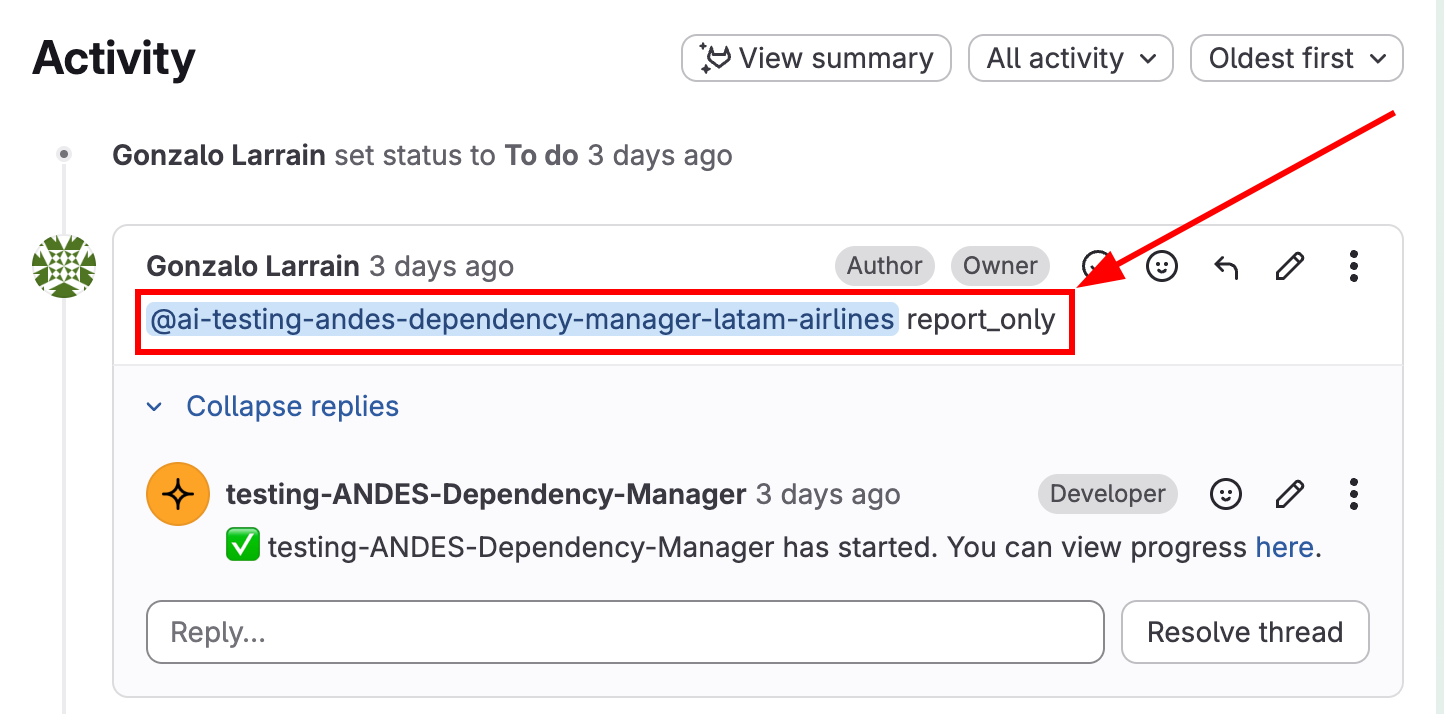Click the Resolve thread button
This screenshot has width=1444, height=714.
1245,632
